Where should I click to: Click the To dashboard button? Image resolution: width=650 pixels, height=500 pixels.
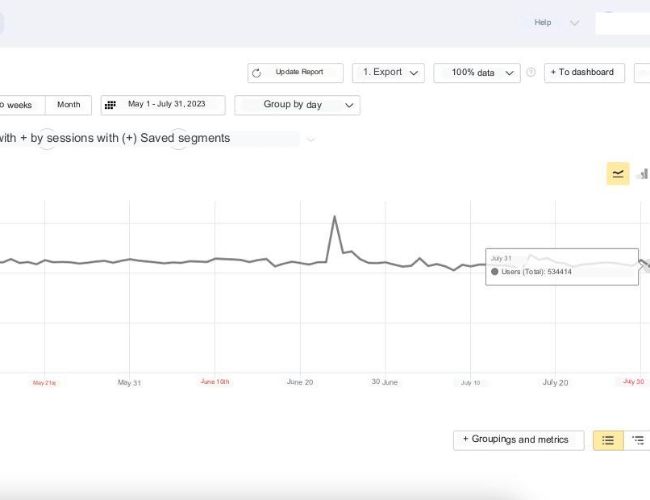pos(584,73)
